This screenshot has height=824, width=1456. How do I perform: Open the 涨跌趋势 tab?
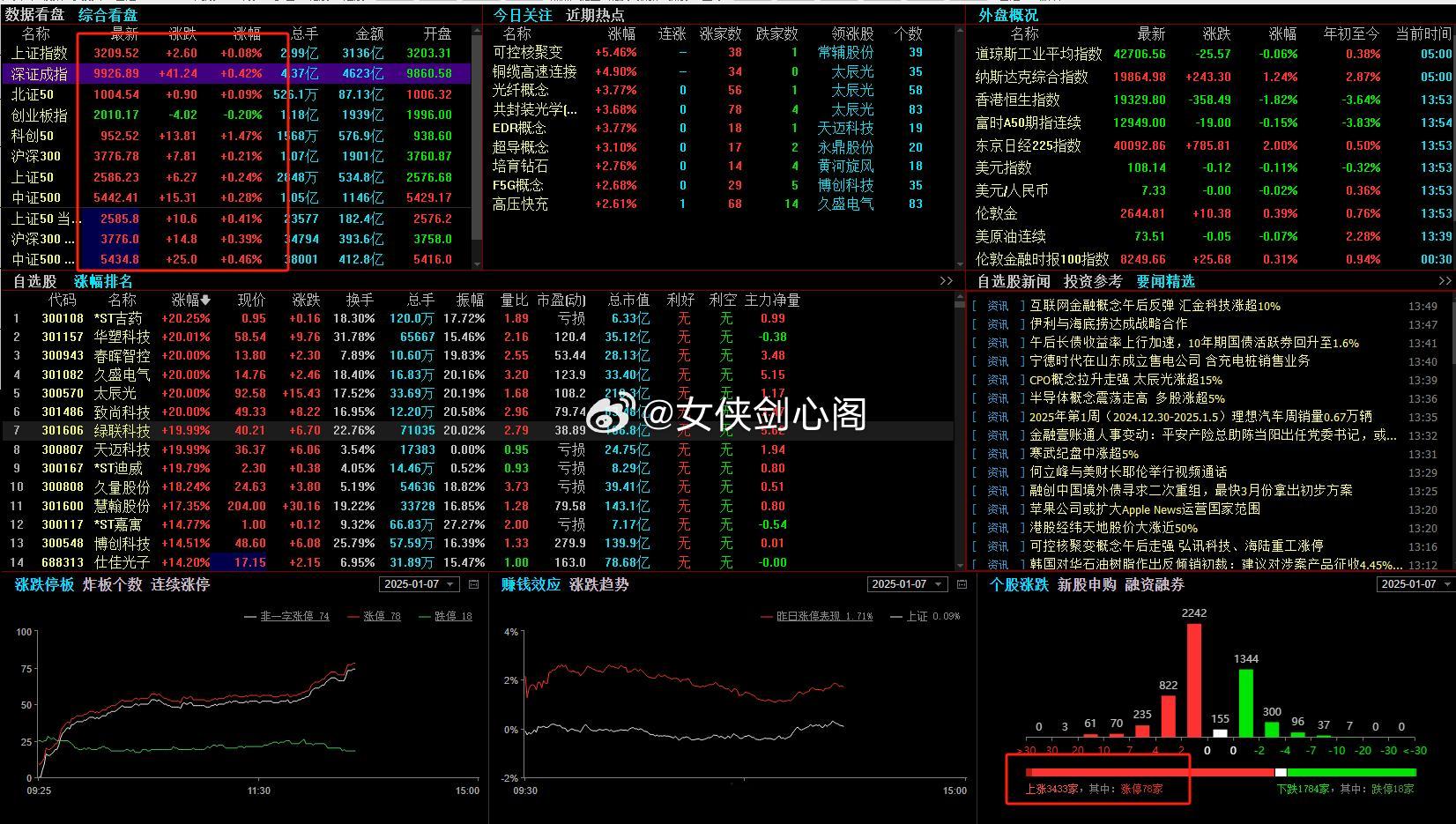coord(599,584)
